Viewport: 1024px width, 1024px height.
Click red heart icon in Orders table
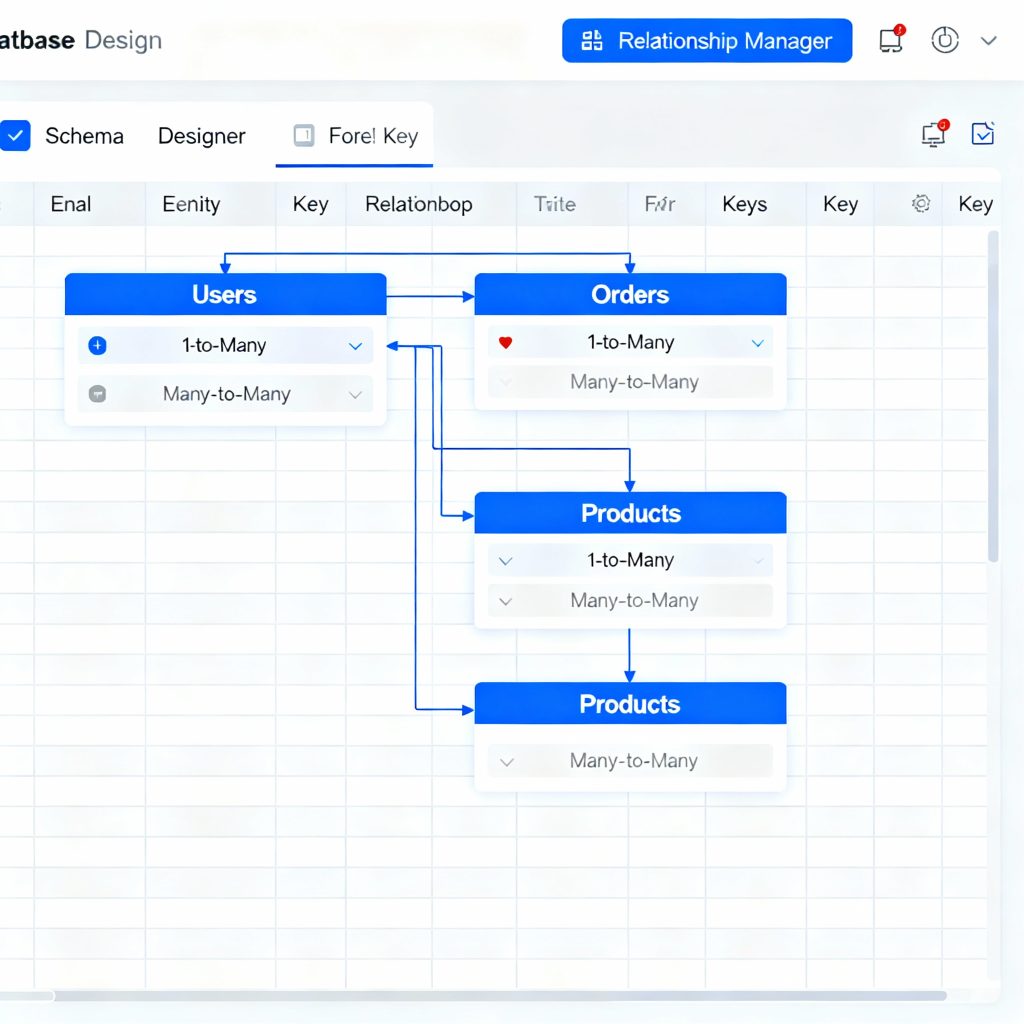pos(505,343)
